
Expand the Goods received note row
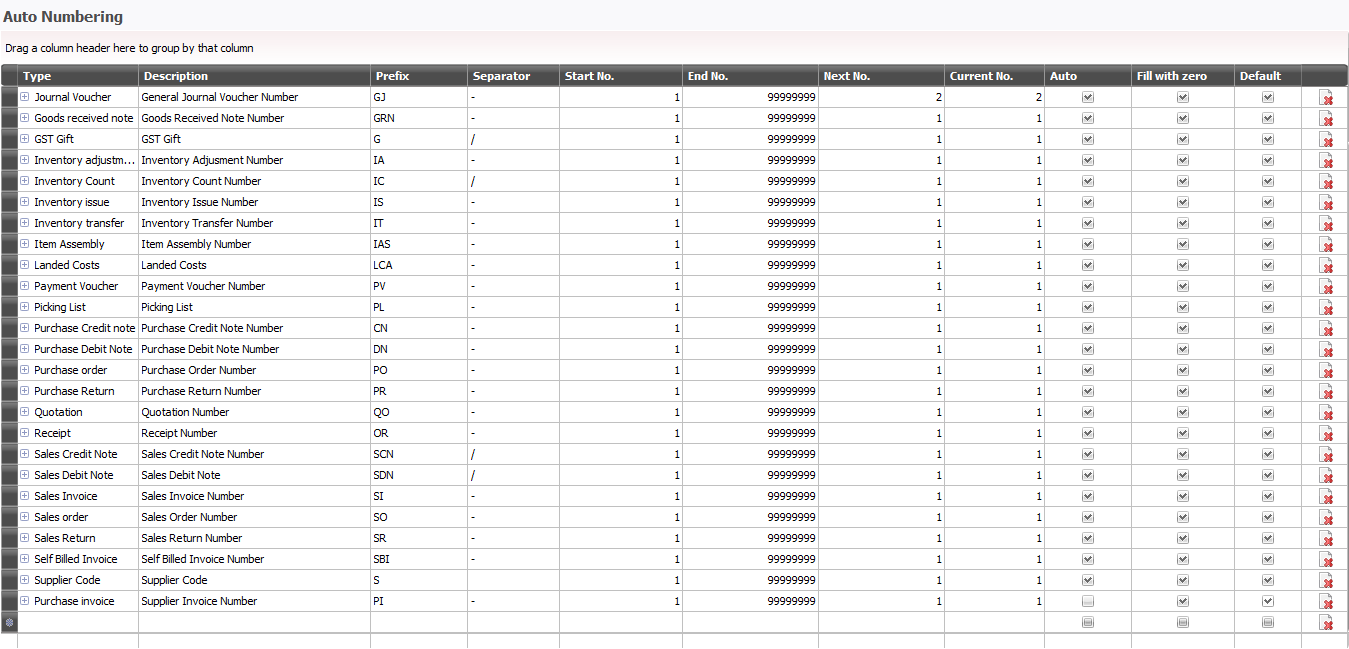[x=25, y=118]
